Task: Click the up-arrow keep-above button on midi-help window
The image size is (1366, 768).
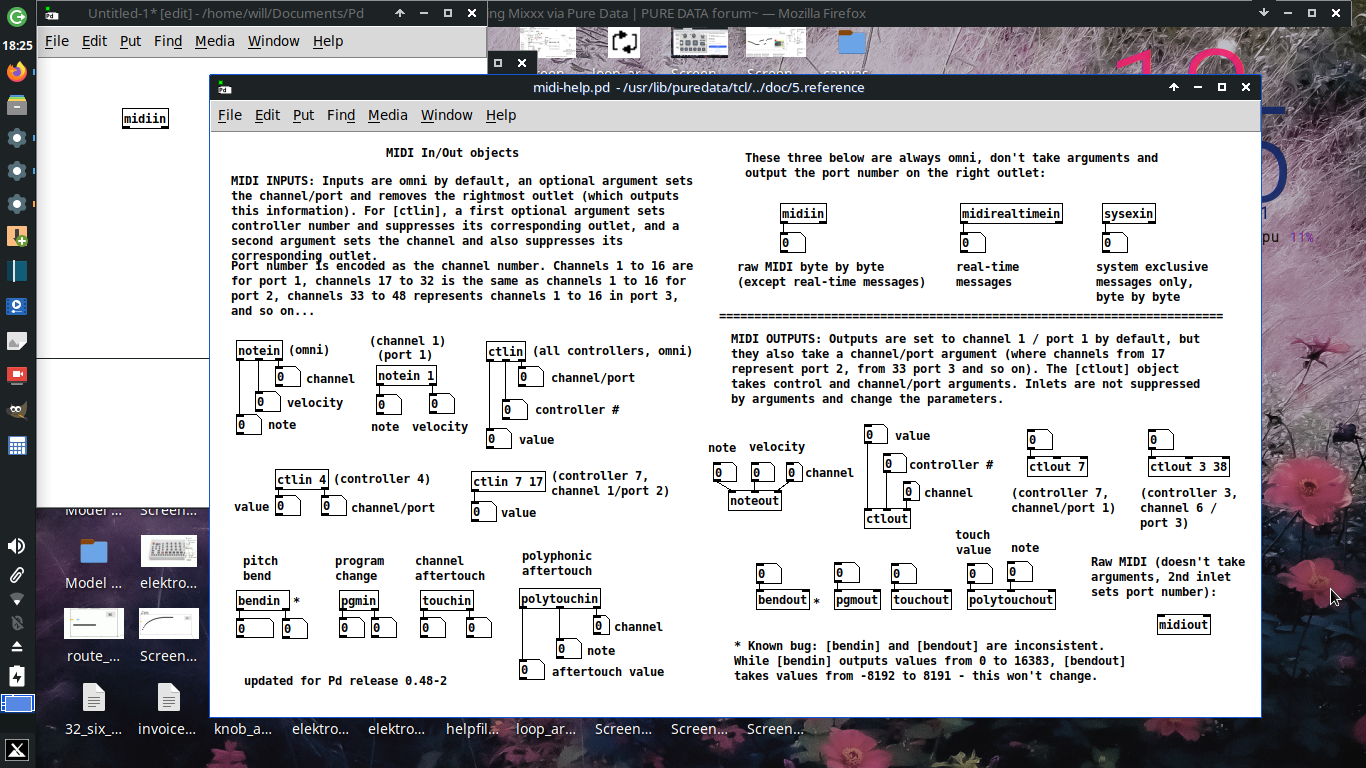Action: [x=1174, y=87]
